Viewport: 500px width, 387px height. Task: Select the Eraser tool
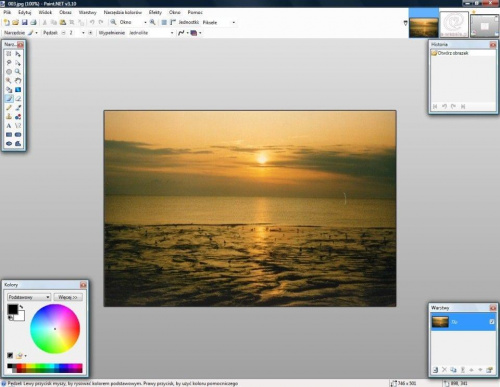(18, 99)
